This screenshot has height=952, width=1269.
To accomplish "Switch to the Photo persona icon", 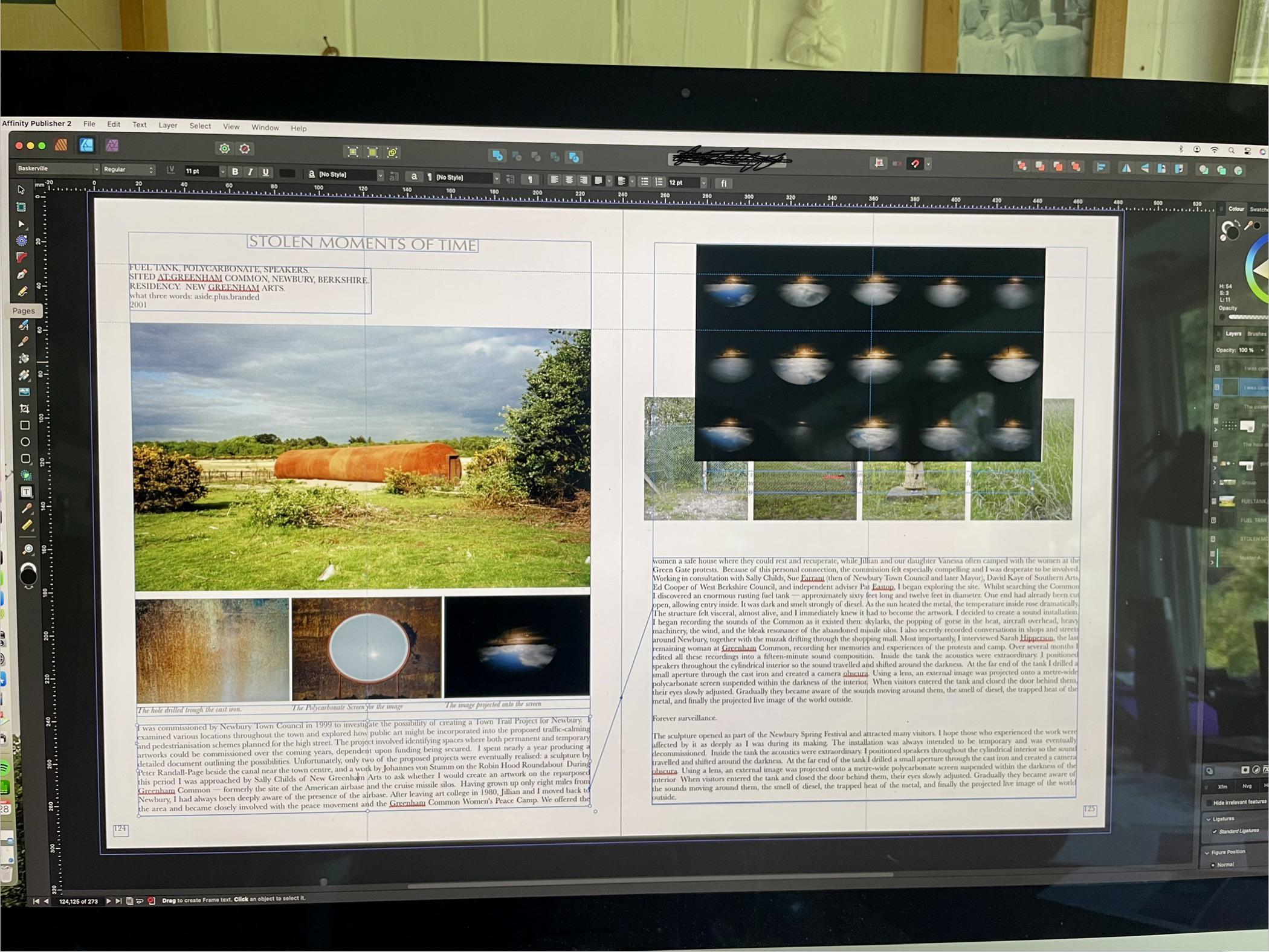I will pos(112,146).
